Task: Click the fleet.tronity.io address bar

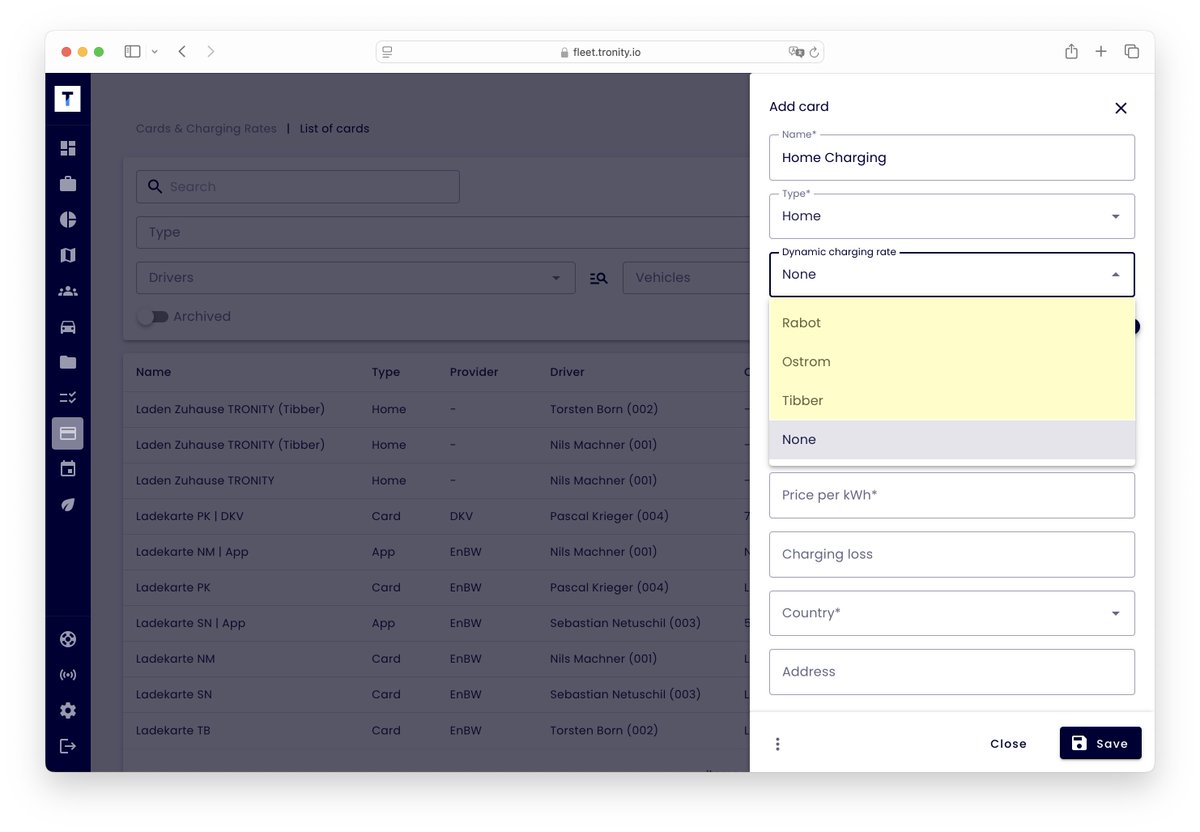Action: pyautogui.click(x=600, y=52)
